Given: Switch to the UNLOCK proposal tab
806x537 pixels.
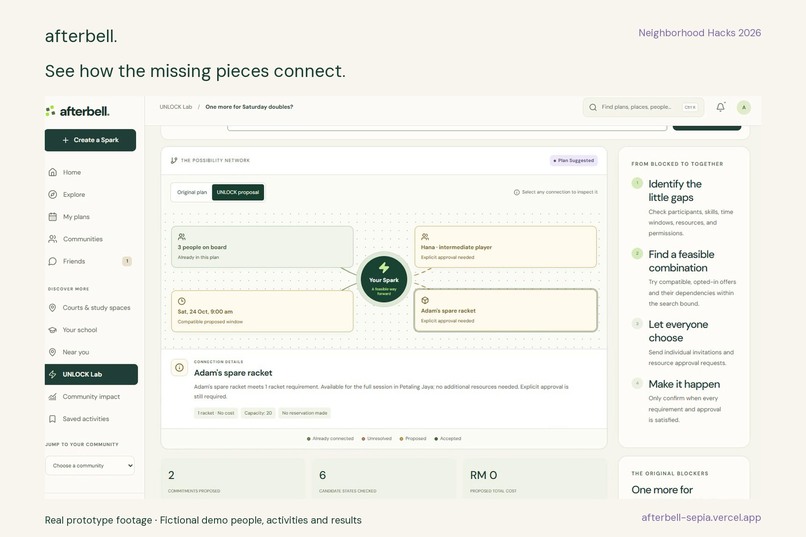Looking at the screenshot, I should [237, 192].
